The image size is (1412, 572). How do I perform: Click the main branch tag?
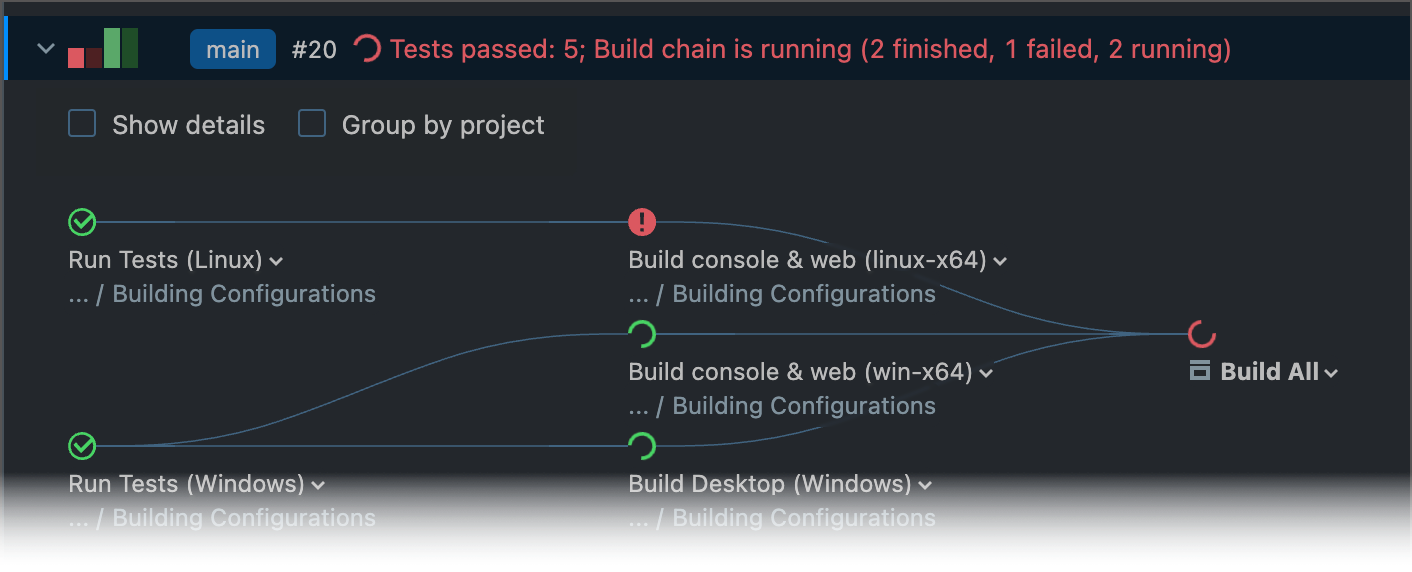(233, 49)
